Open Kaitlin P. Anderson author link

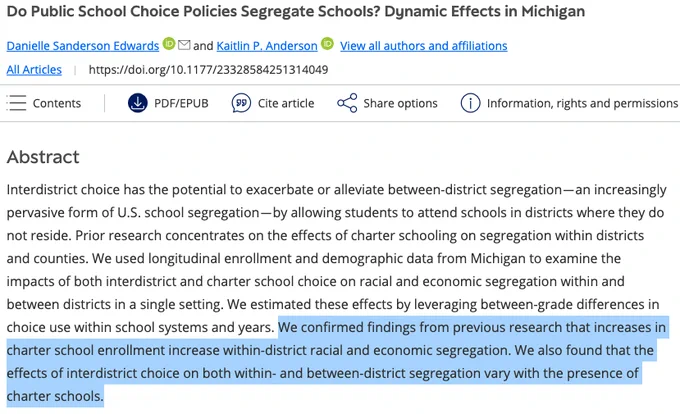click(x=267, y=46)
